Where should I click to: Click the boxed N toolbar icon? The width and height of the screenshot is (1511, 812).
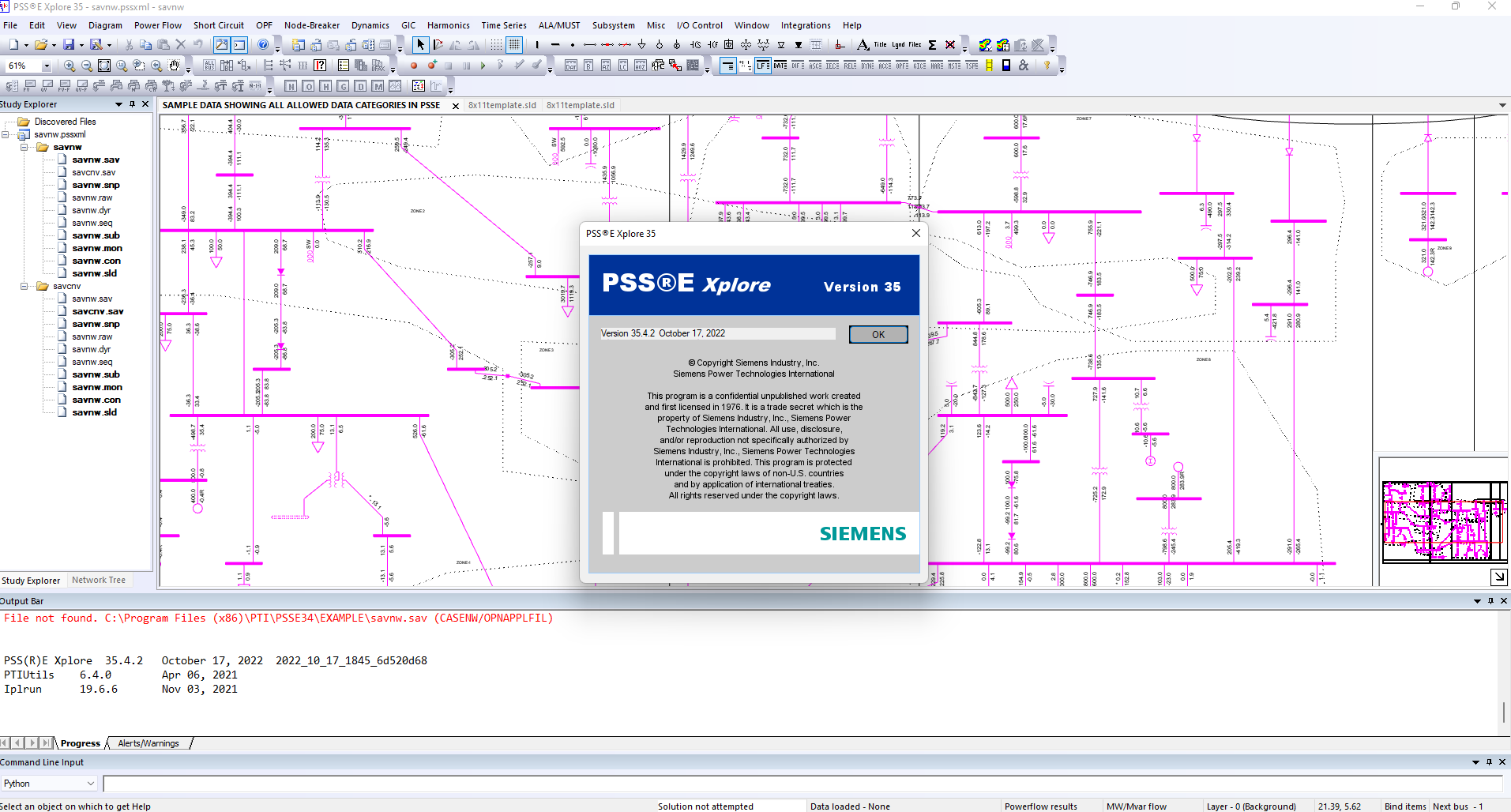(291, 86)
